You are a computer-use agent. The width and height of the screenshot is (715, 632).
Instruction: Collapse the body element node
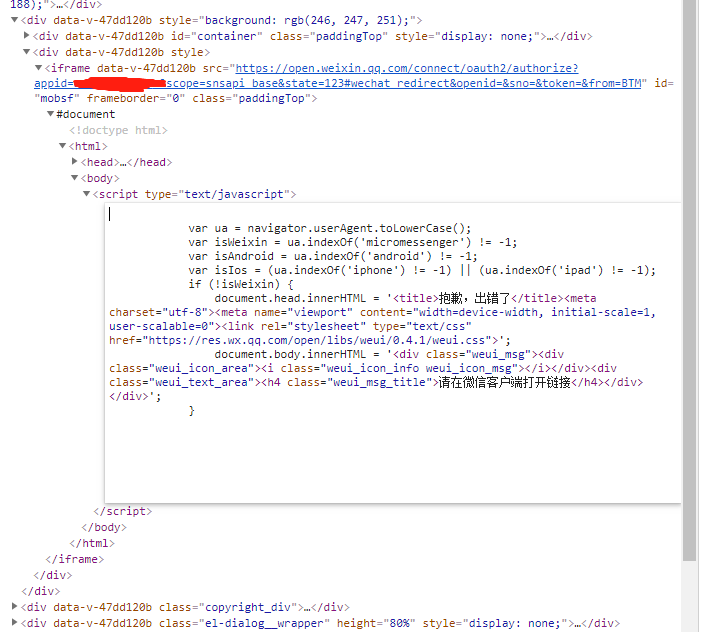tap(75, 177)
